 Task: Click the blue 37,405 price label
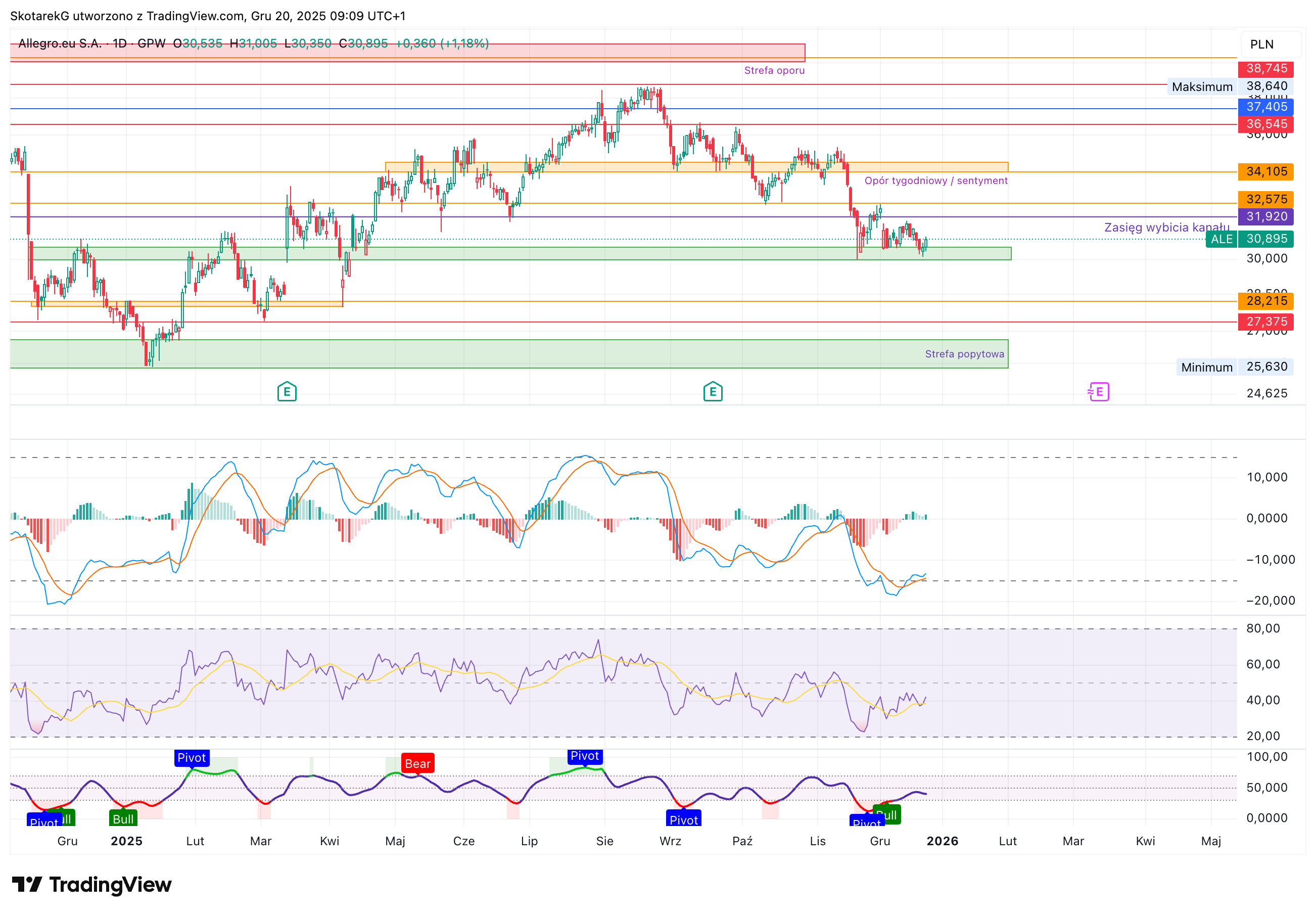[x=1265, y=107]
